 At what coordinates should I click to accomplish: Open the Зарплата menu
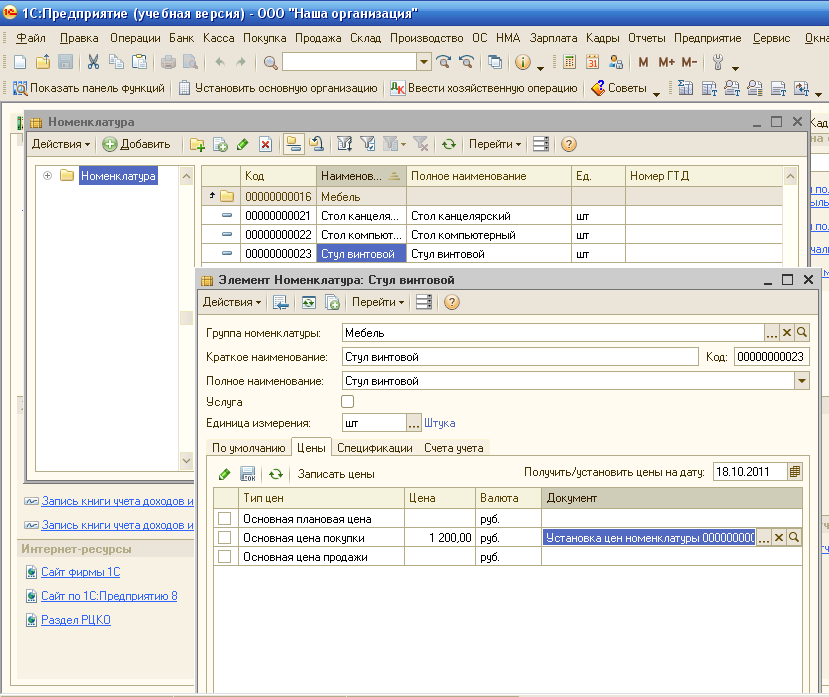point(554,38)
